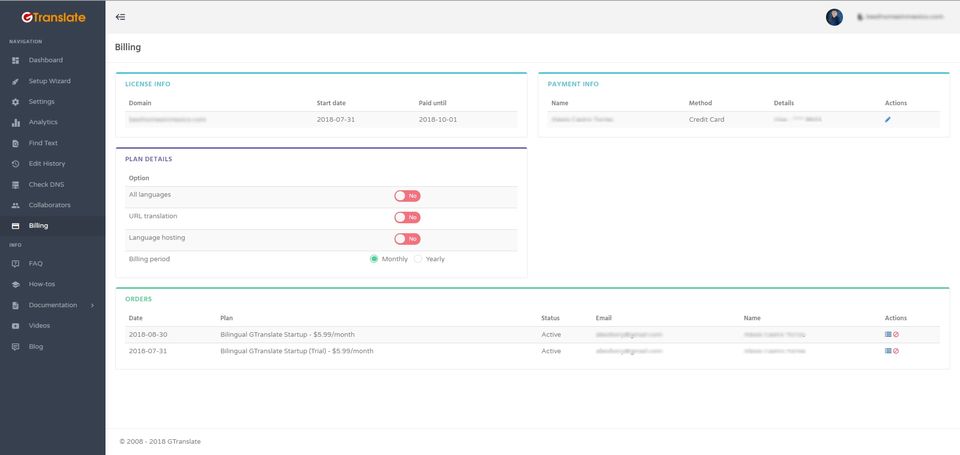
Task: Click the License Info panel heading
Action: point(148,84)
